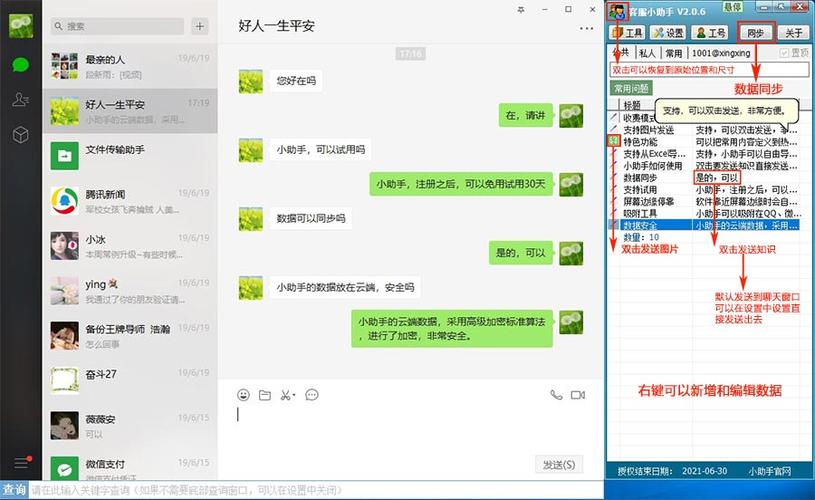
Task: Open the 奋斗27 conversation
Action: (x=130, y=380)
